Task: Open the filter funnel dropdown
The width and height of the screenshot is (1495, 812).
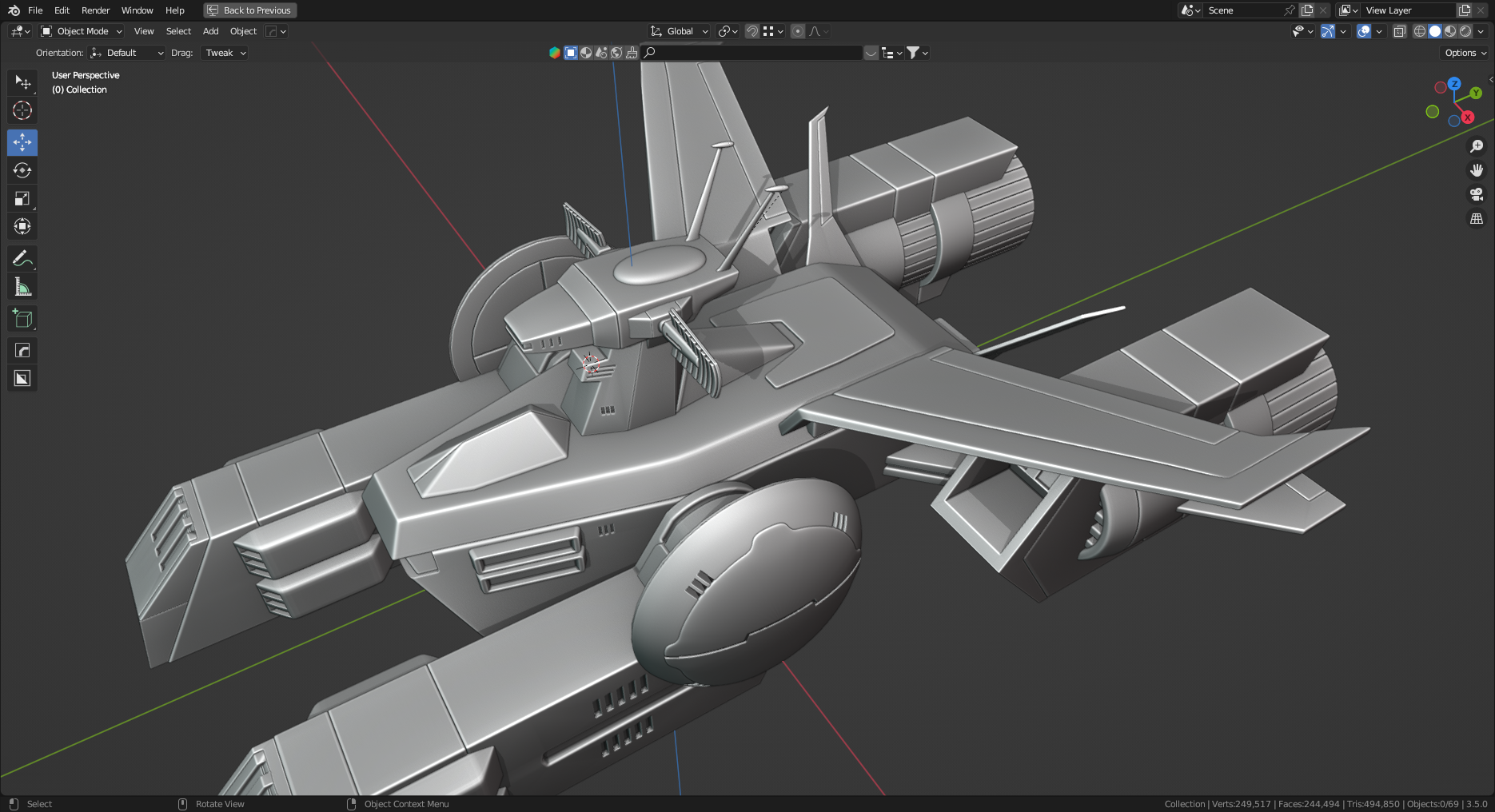Action: click(917, 53)
